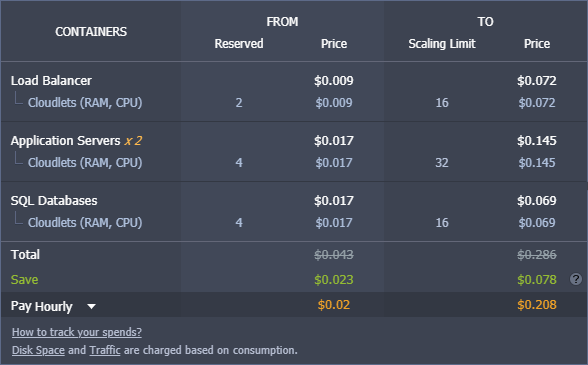The height and width of the screenshot is (365, 588).
Task: Click the help question mark icon
Action: click(x=576, y=279)
